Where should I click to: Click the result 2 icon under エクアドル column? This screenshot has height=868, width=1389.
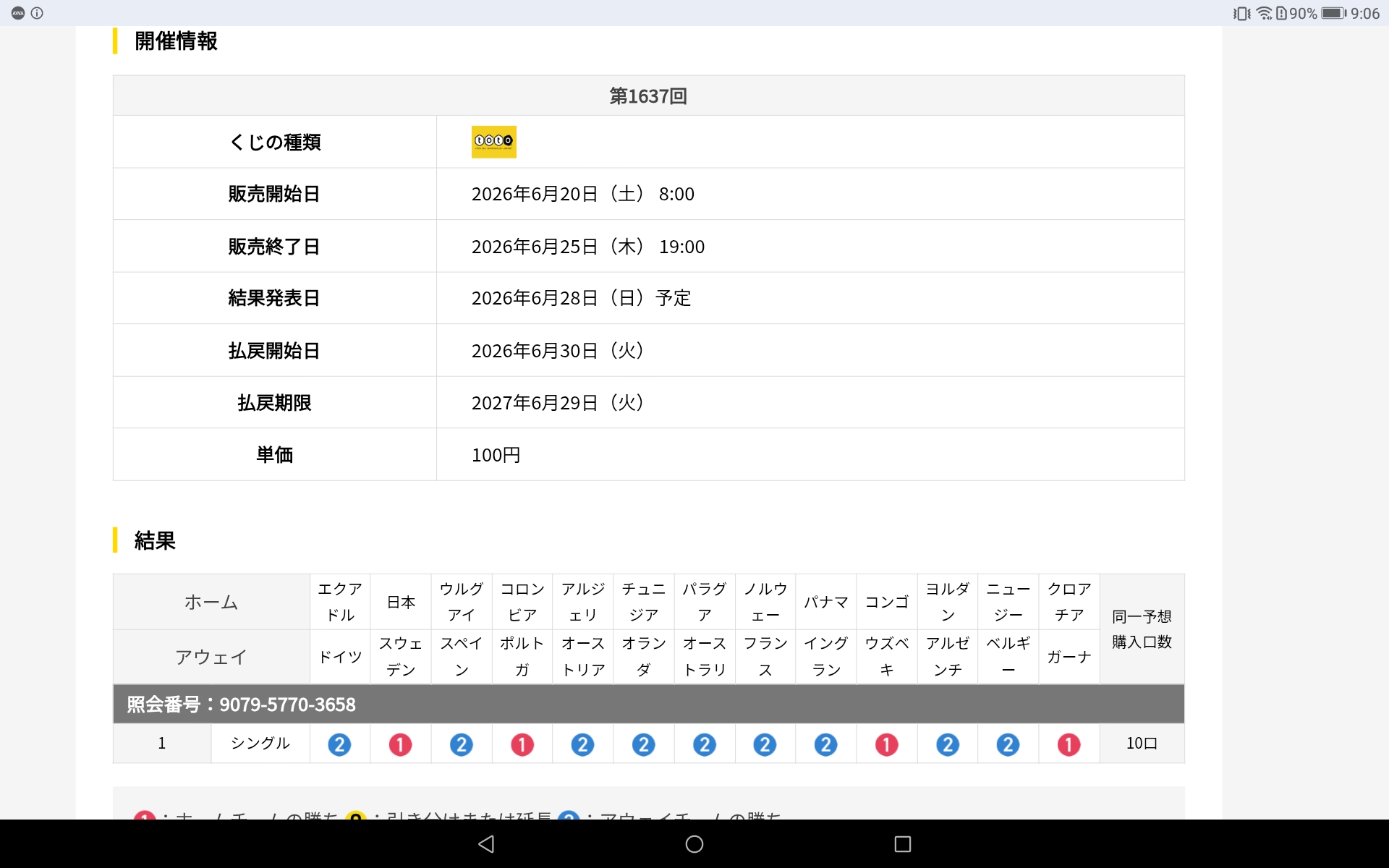(339, 744)
